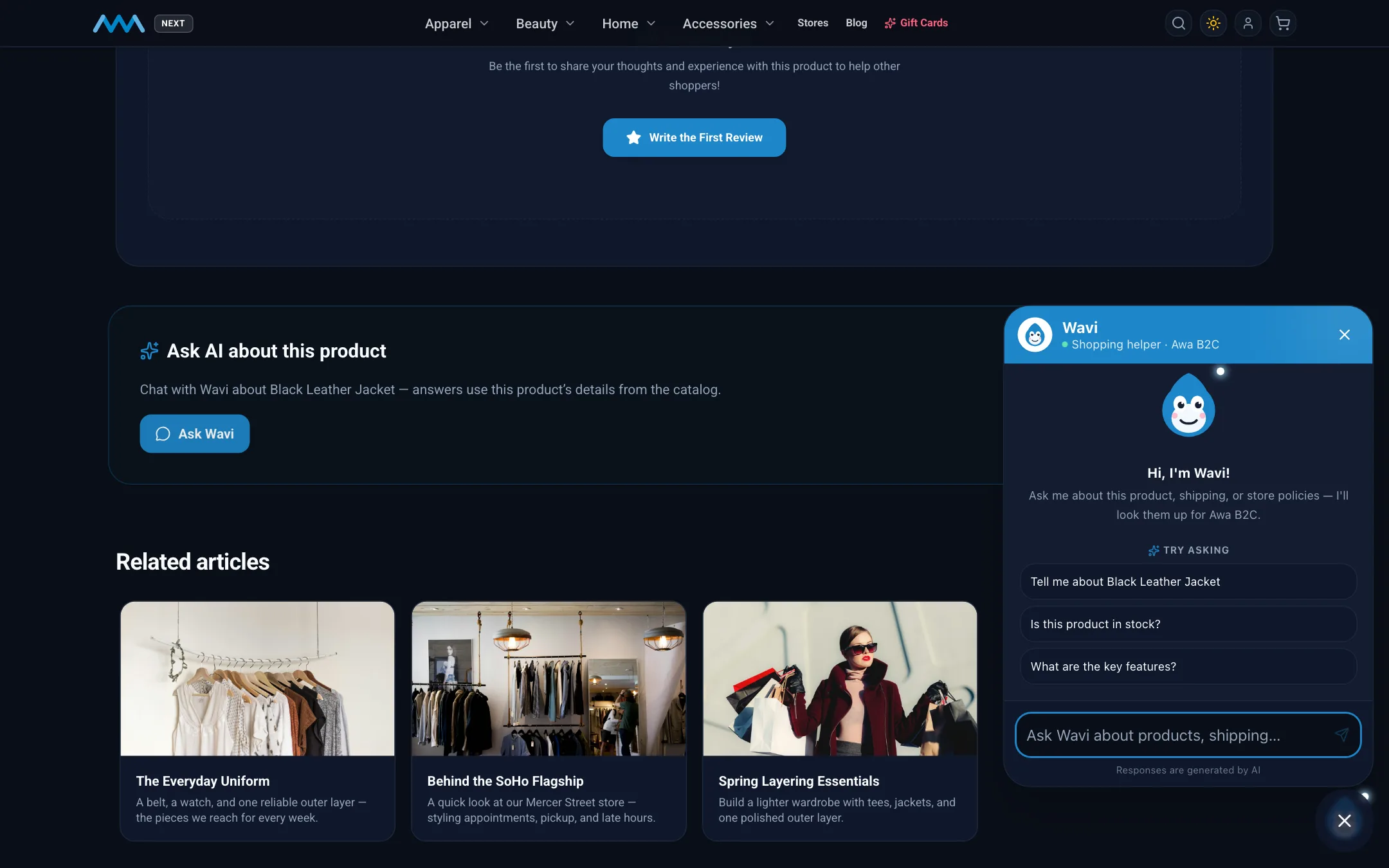The width and height of the screenshot is (1389, 868).
Task: Open the user account icon
Action: 1248,24
